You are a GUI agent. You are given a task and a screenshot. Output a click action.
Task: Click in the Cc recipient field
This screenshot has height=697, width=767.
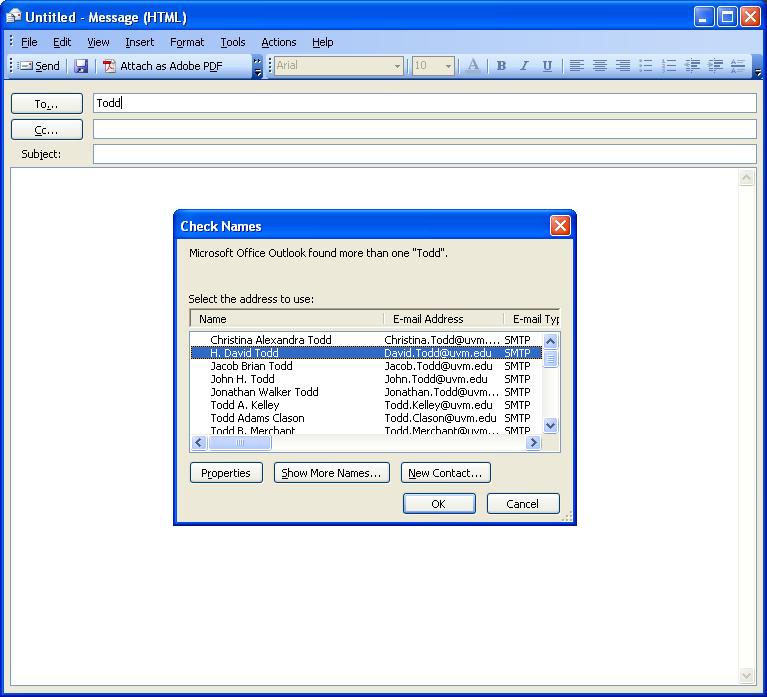tap(425, 129)
